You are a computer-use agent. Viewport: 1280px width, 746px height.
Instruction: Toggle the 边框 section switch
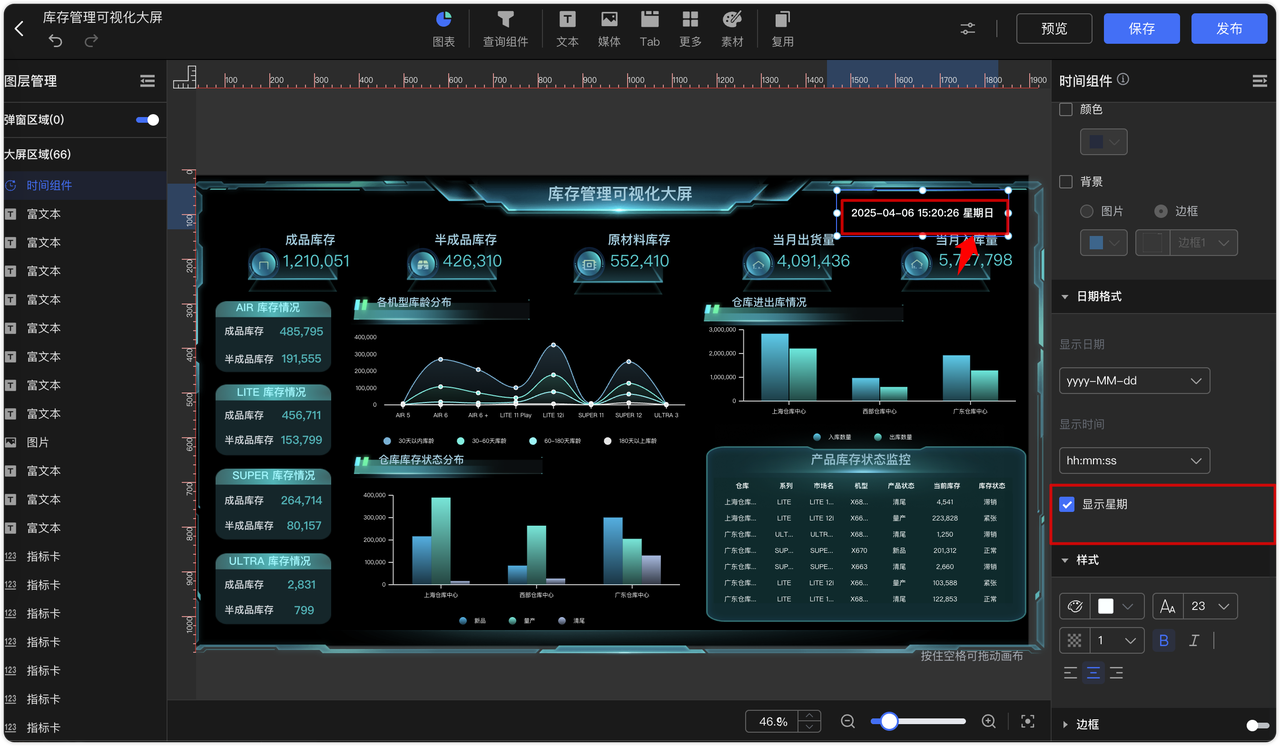point(1258,725)
